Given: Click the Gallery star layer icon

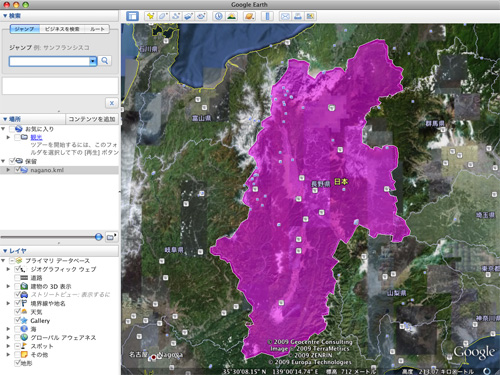Looking at the screenshot, I should tap(24, 320).
